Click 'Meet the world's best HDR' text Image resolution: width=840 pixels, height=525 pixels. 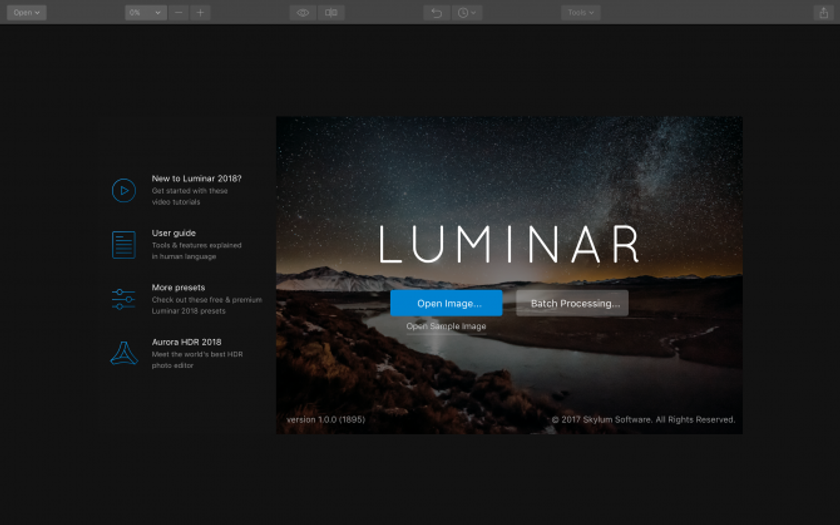(197, 354)
